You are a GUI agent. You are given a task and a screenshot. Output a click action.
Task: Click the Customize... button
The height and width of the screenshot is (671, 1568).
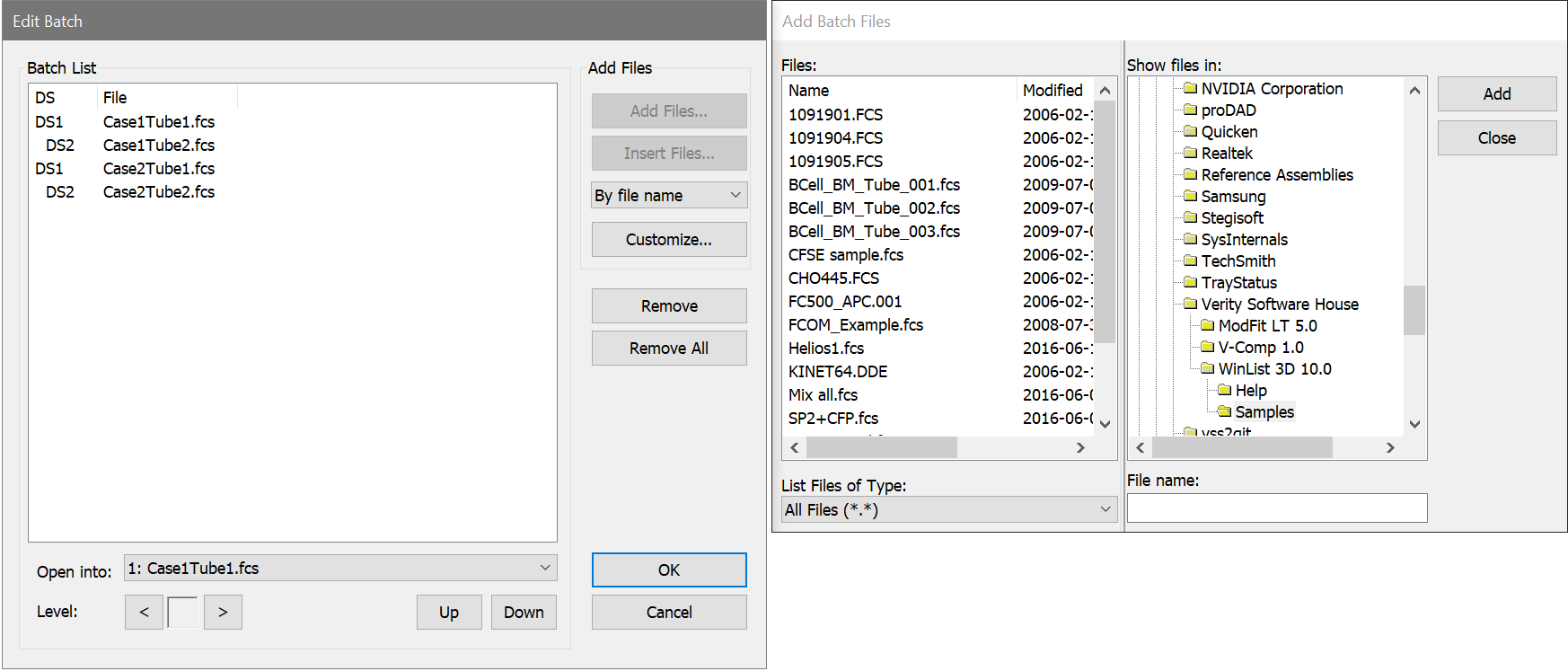[x=668, y=240]
